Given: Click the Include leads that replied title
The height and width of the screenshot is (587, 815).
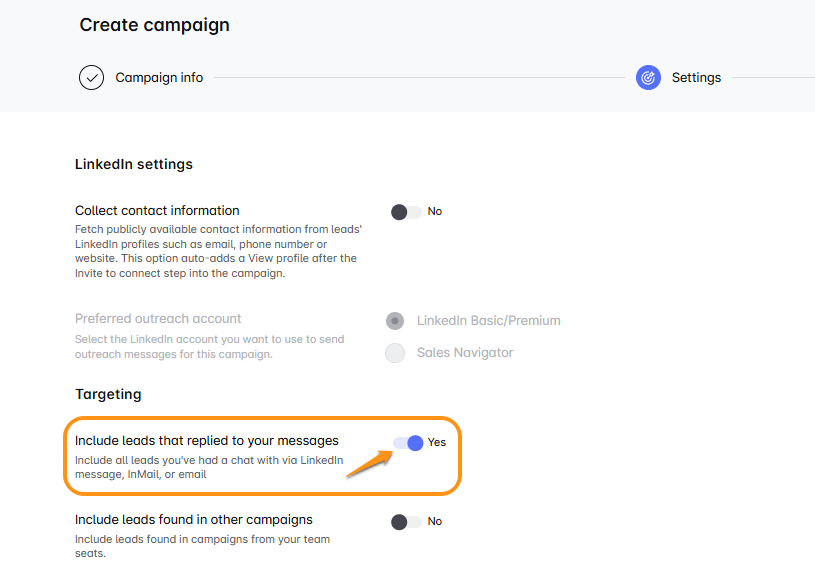Looking at the screenshot, I should 207,441.
